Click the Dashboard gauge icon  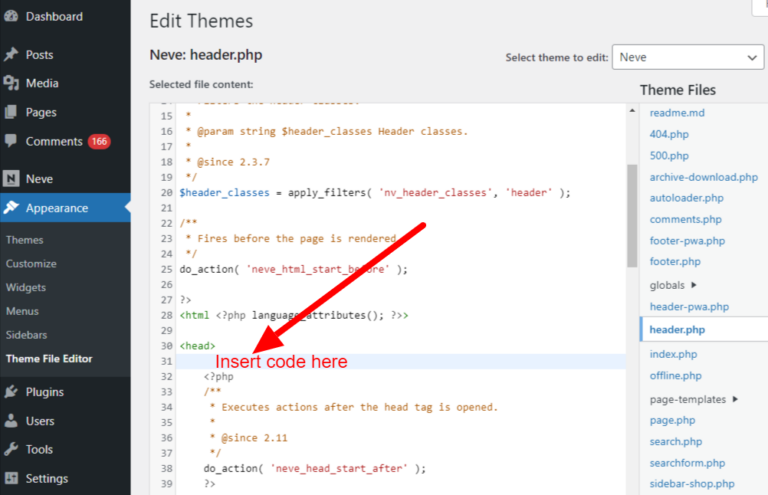click(x=11, y=17)
